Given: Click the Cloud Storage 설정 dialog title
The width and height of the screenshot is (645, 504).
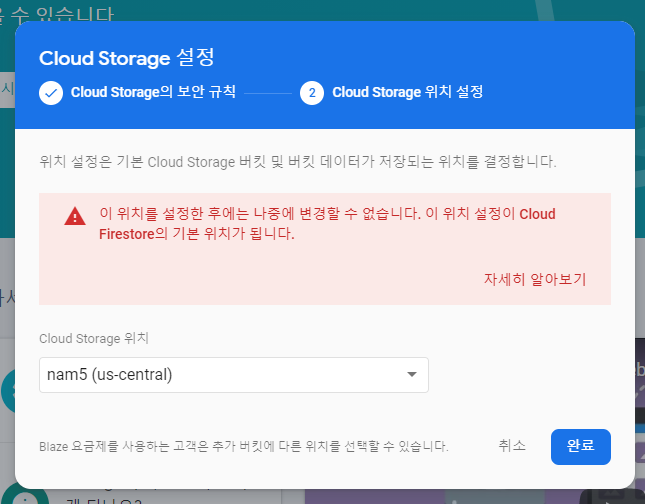Looking at the screenshot, I should point(127,58).
